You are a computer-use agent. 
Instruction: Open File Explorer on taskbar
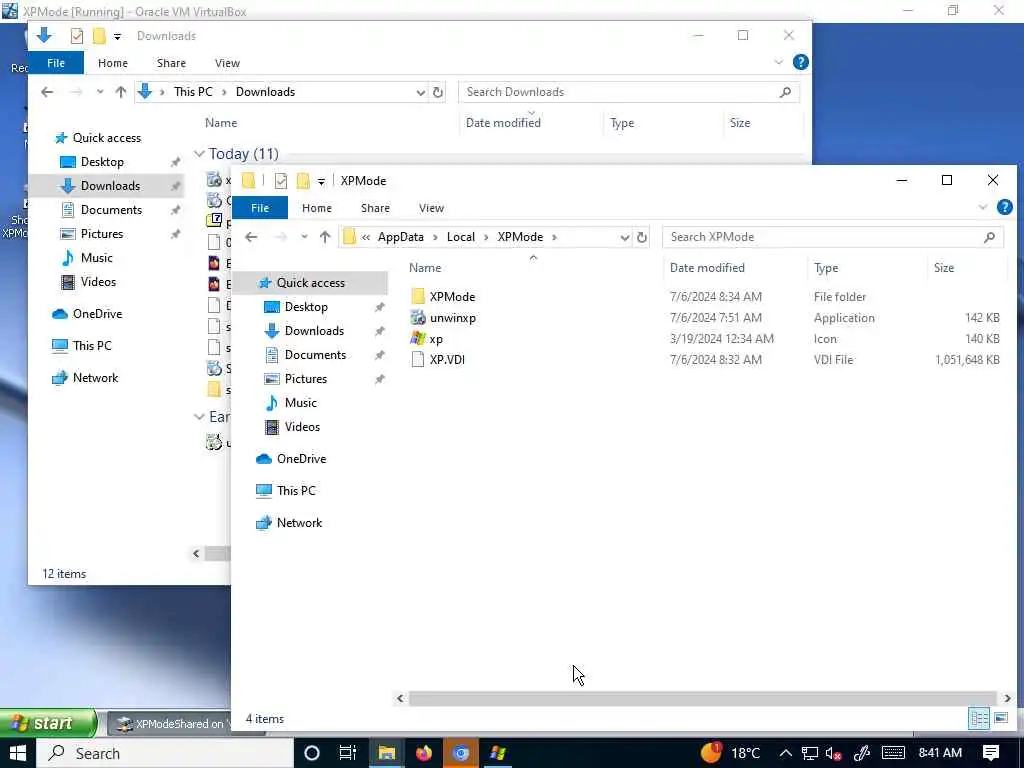(x=387, y=753)
